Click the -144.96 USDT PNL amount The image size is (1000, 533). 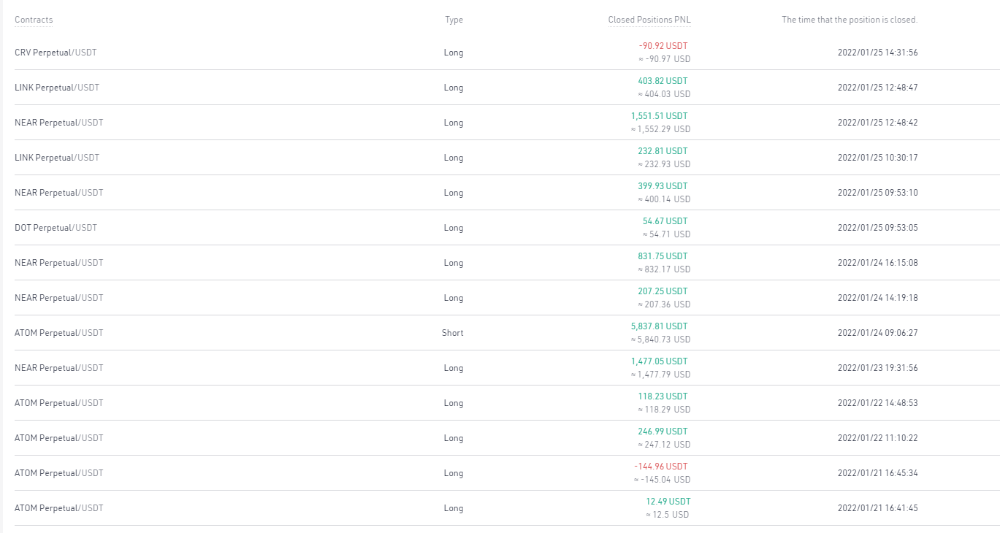[x=661, y=466]
